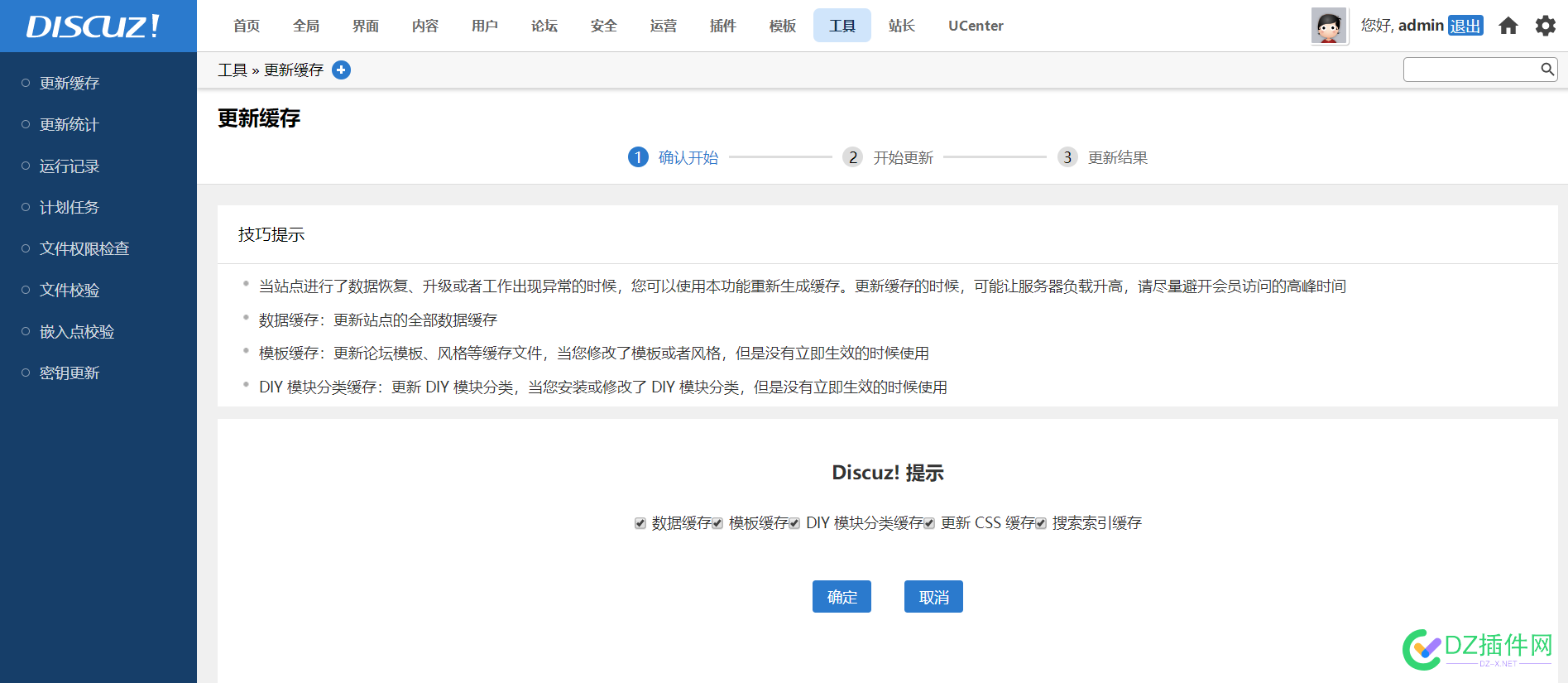Toggle the DIY 模块分类缓存 checkbox
This screenshot has height=683, width=1568.
(x=794, y=523)
